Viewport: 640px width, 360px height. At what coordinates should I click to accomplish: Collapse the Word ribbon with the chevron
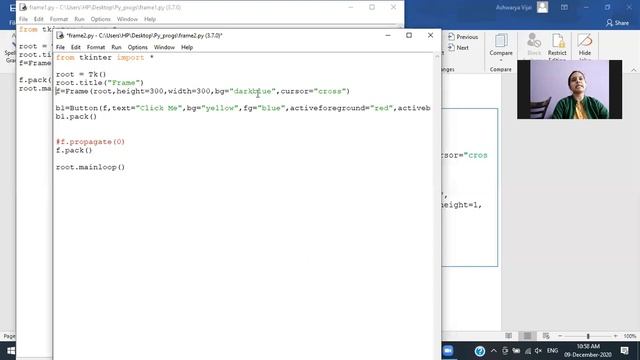(x=633, y=70)
